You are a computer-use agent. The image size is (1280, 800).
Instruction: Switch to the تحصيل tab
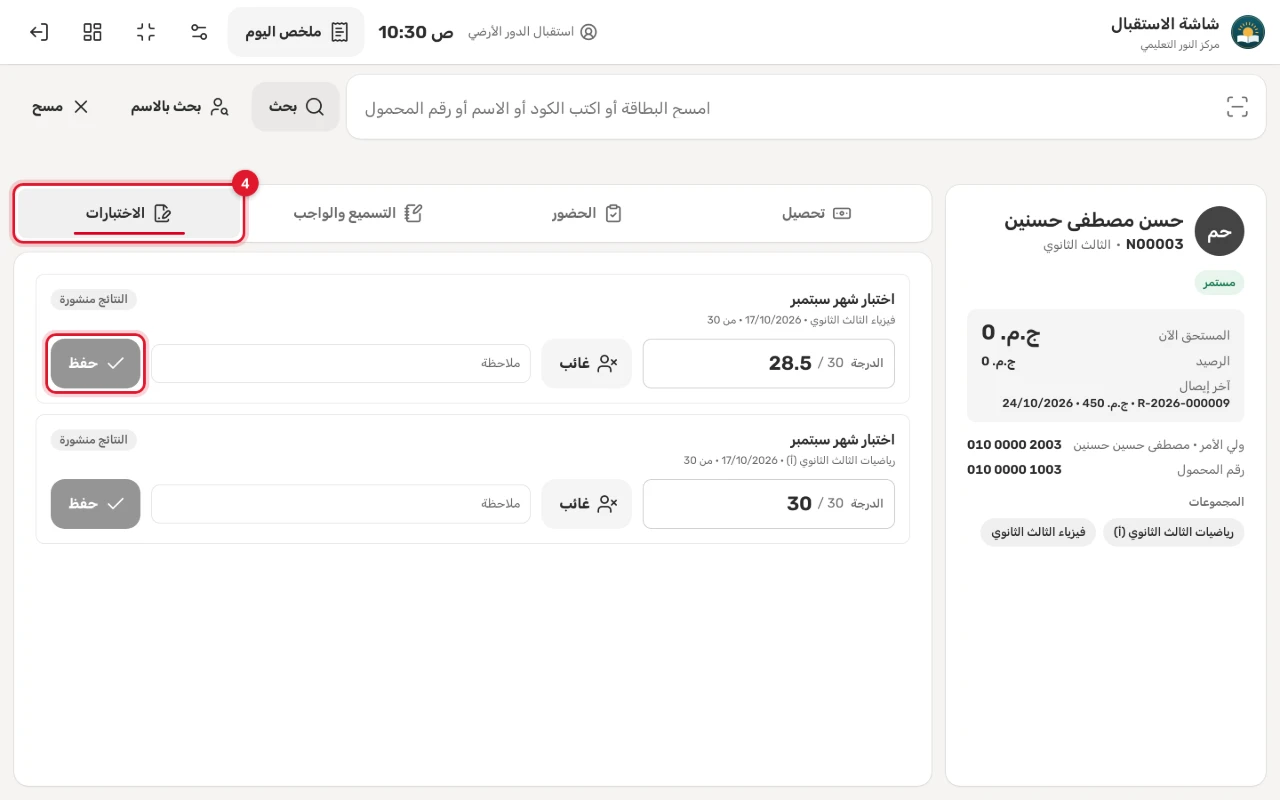[816, 213]
